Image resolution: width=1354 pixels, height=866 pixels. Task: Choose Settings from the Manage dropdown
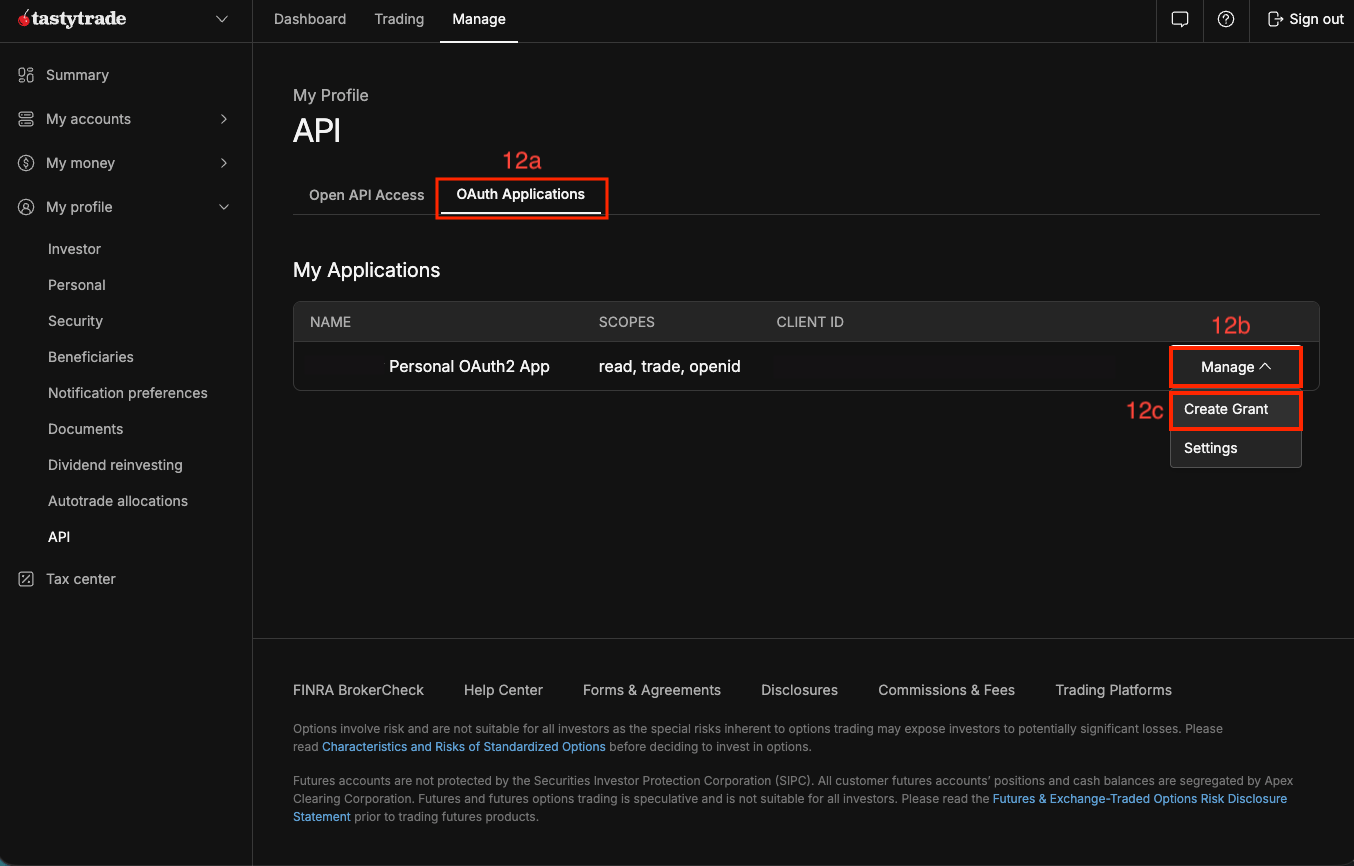point(1236,448)
